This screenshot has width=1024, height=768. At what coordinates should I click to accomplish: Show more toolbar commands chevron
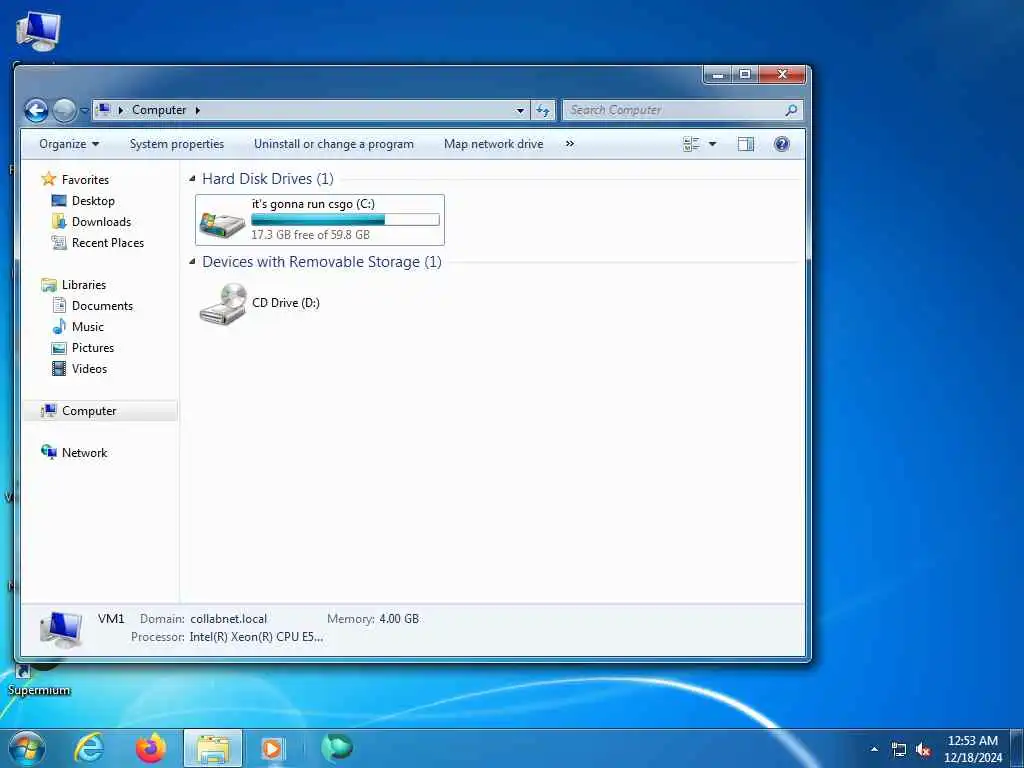point(570,144)
